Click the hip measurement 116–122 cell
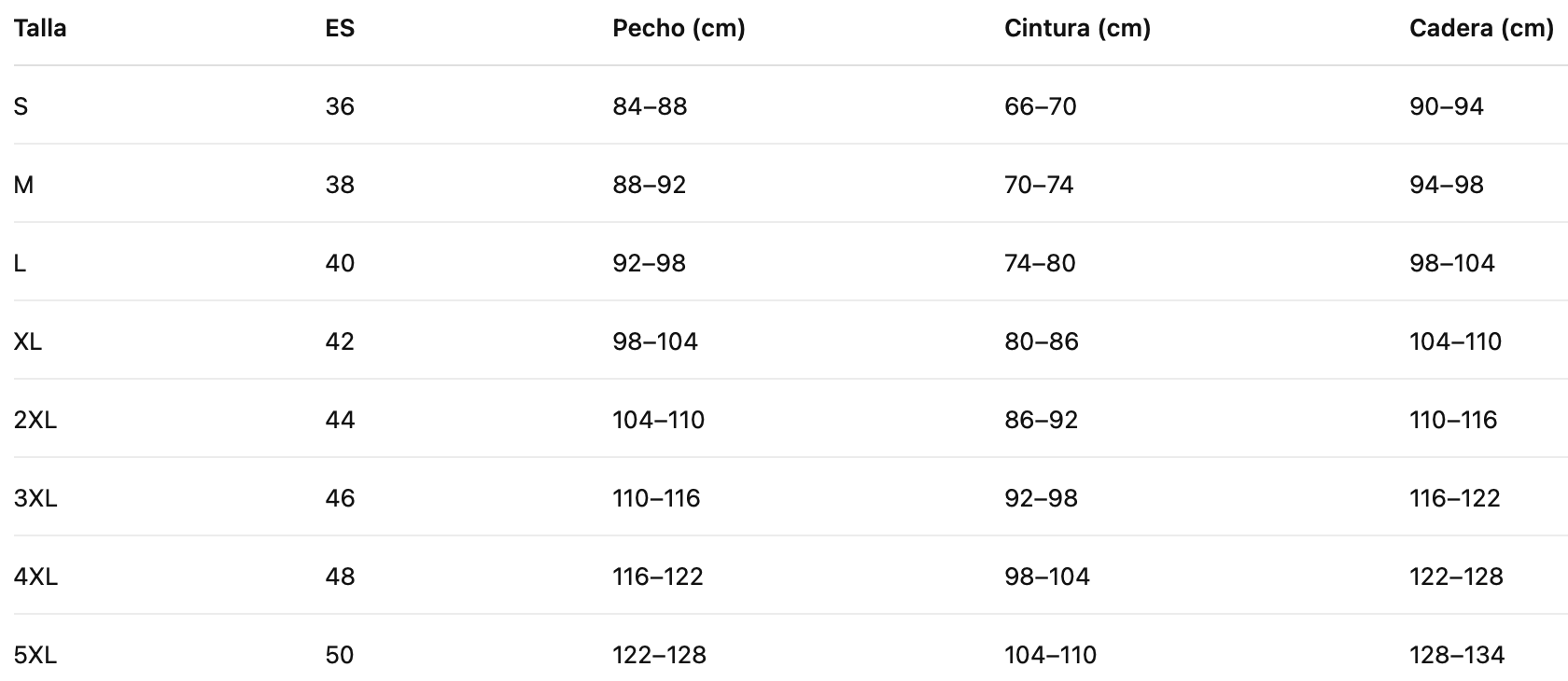Image resolution: width=1568 pixels, height=681 pixels. [1454, 499]
